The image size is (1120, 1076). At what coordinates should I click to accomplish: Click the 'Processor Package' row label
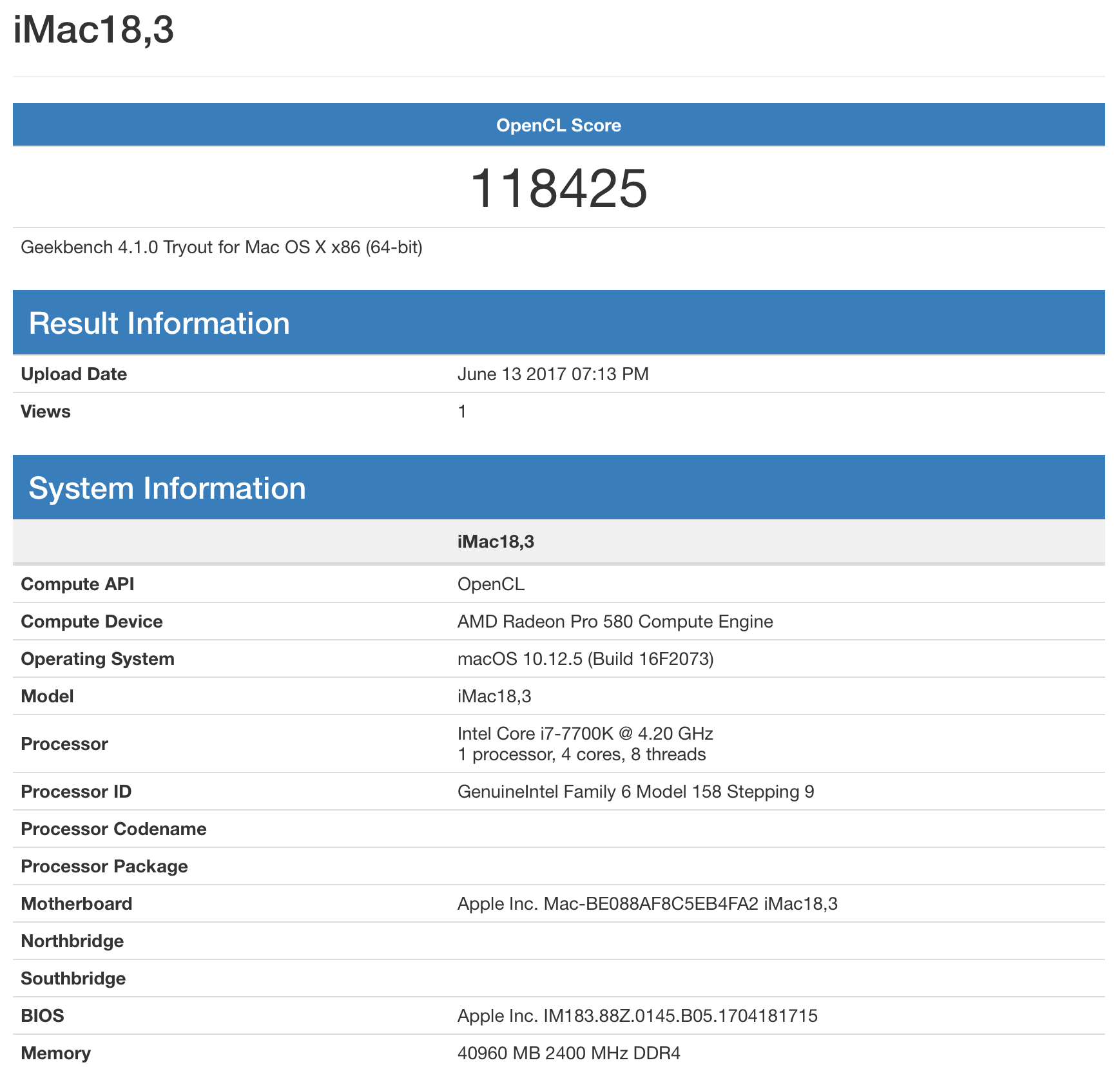pos(104,867)
